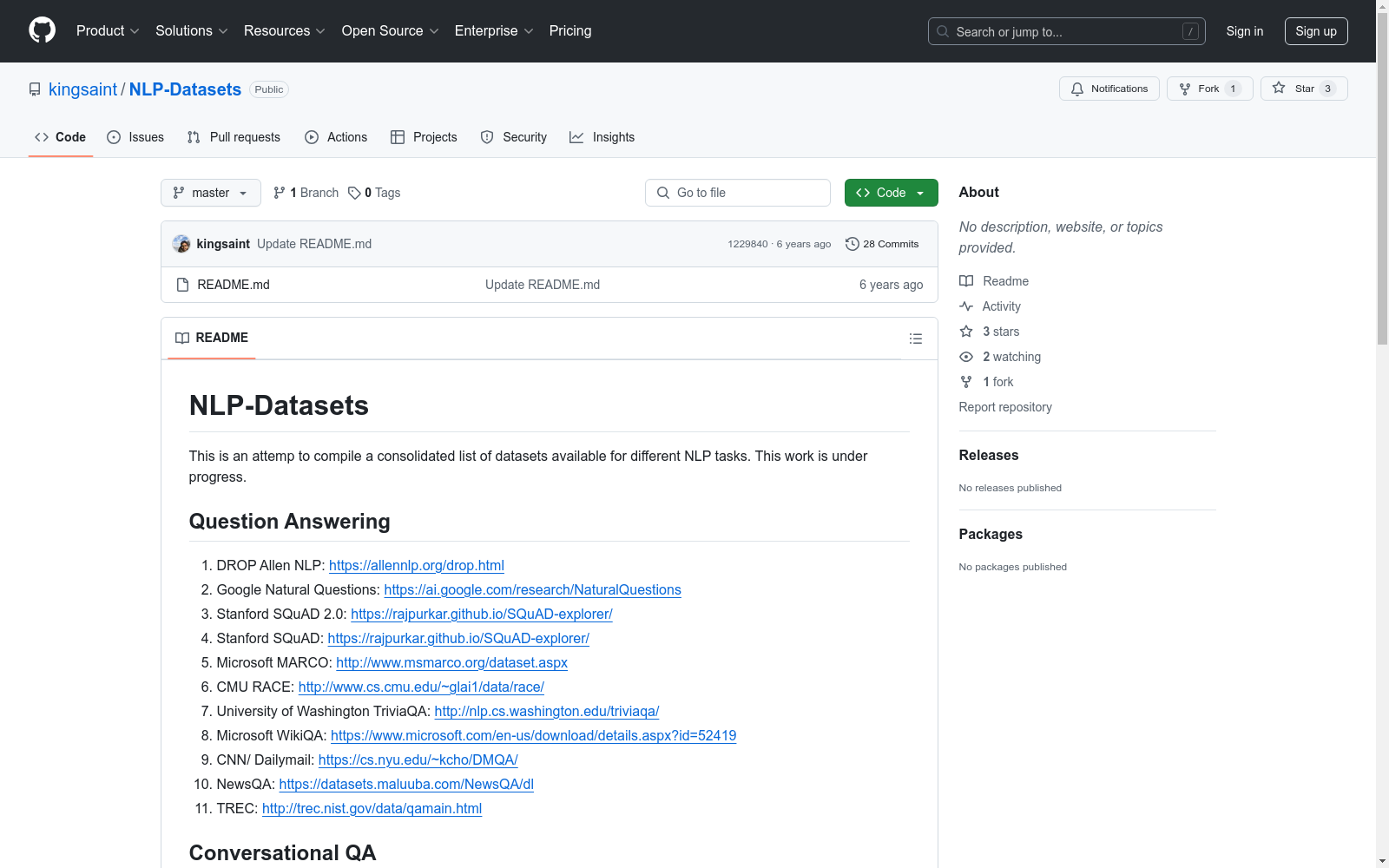
Task: Open the Google NaturalQuestions link
Action: [532, 589]
